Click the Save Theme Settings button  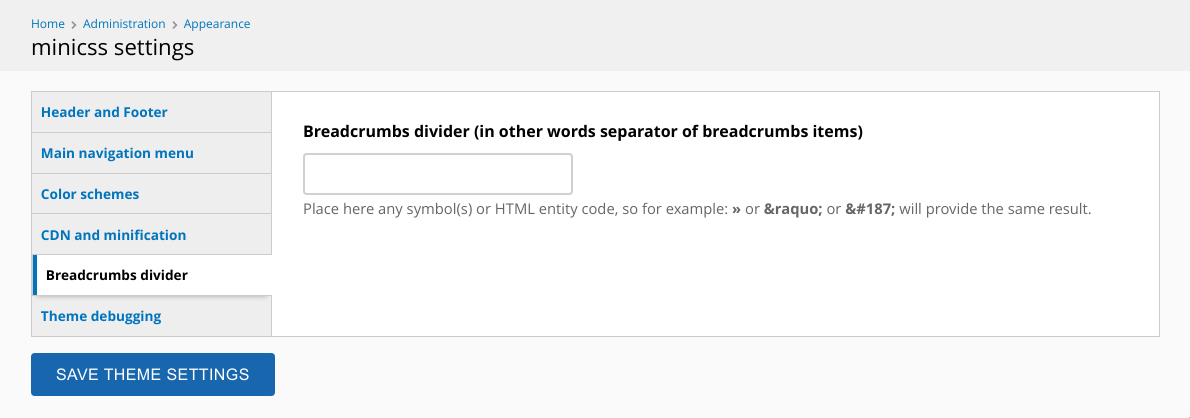(153, 374)
